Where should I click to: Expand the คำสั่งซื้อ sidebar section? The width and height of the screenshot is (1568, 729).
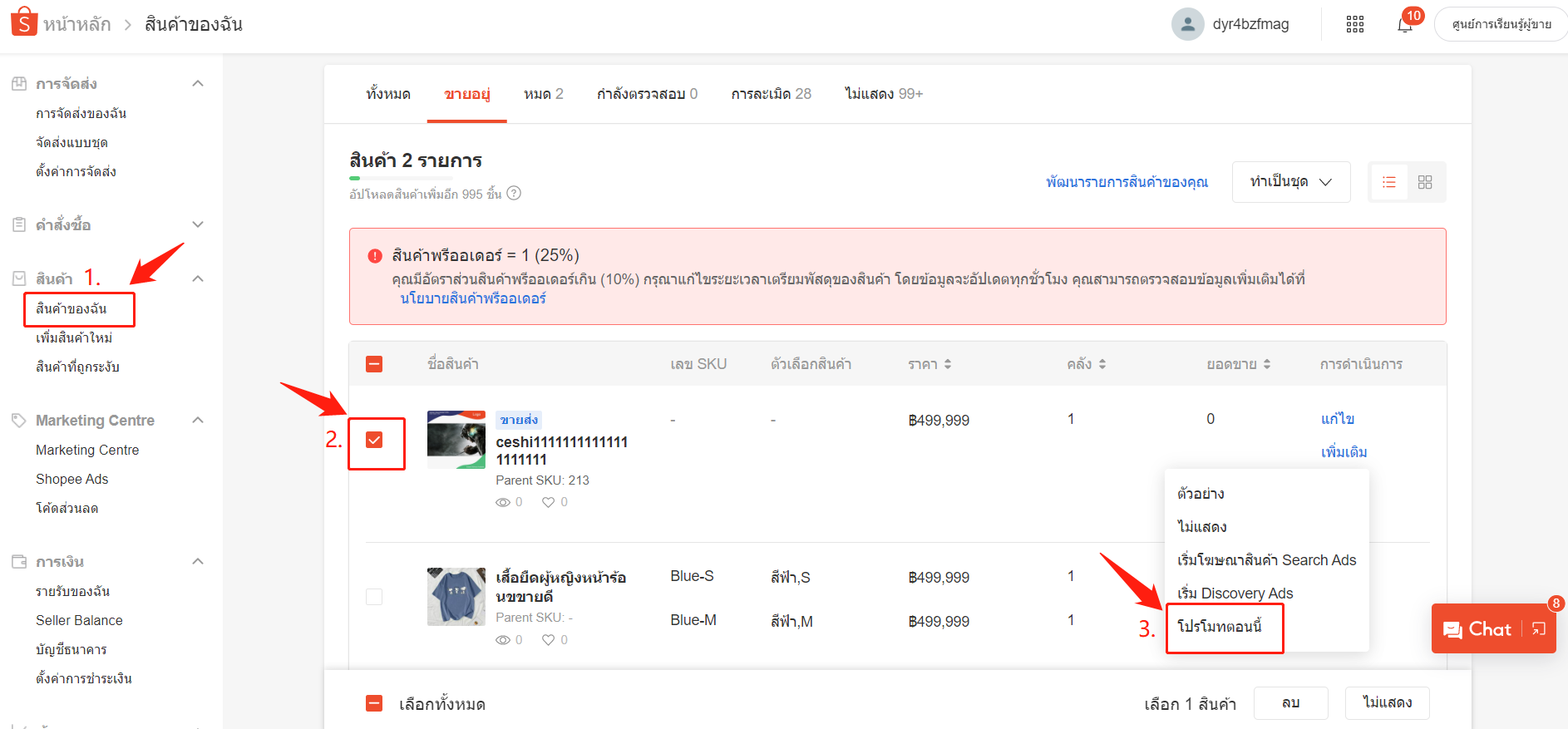[x=198, y=224]
